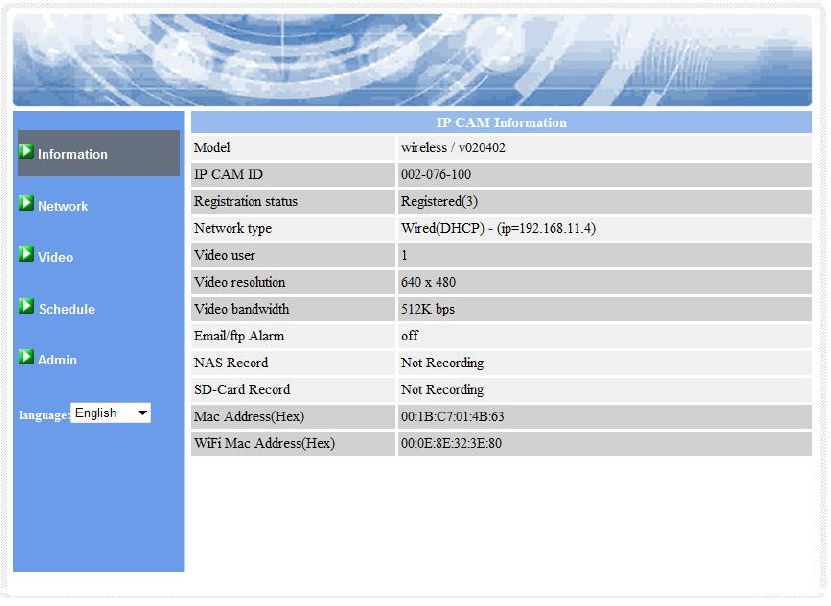Click the Mac Address(Hex) label
831x606 pixels.
249,417
